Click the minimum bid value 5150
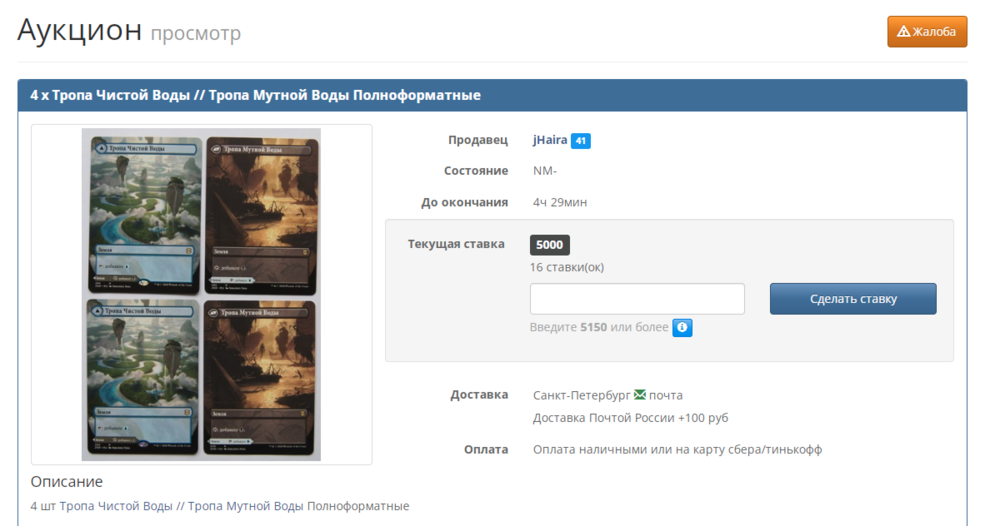The width and height of the screenshot is (1000, 526). (x=593, y=327)
